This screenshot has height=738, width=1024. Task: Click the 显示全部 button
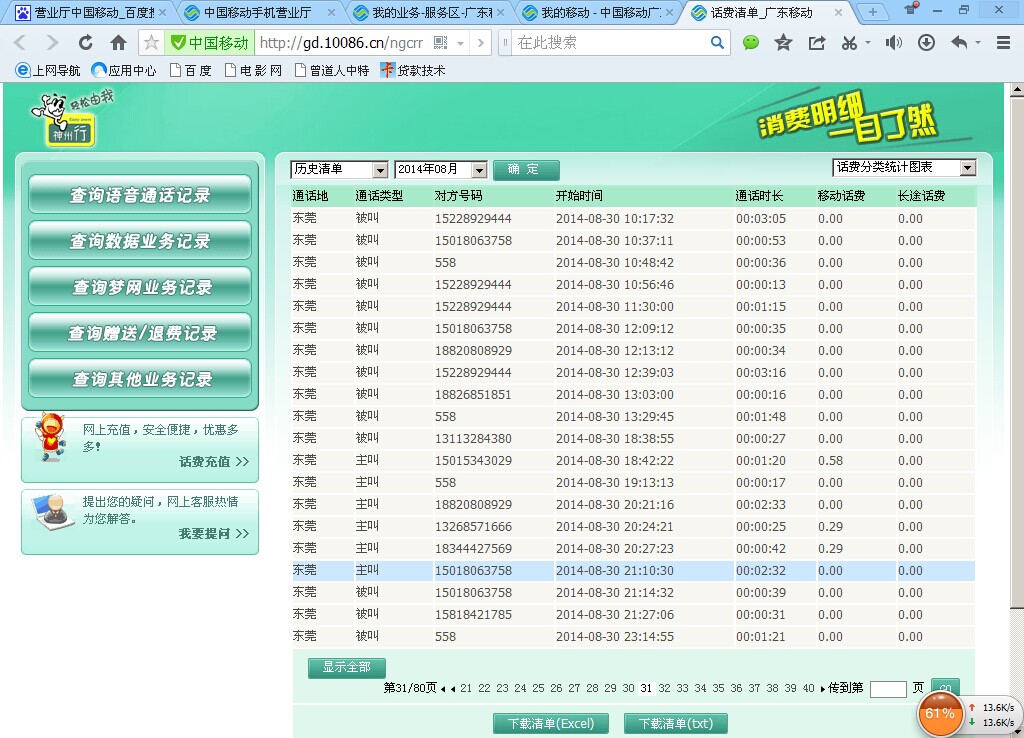pos(346,667)
